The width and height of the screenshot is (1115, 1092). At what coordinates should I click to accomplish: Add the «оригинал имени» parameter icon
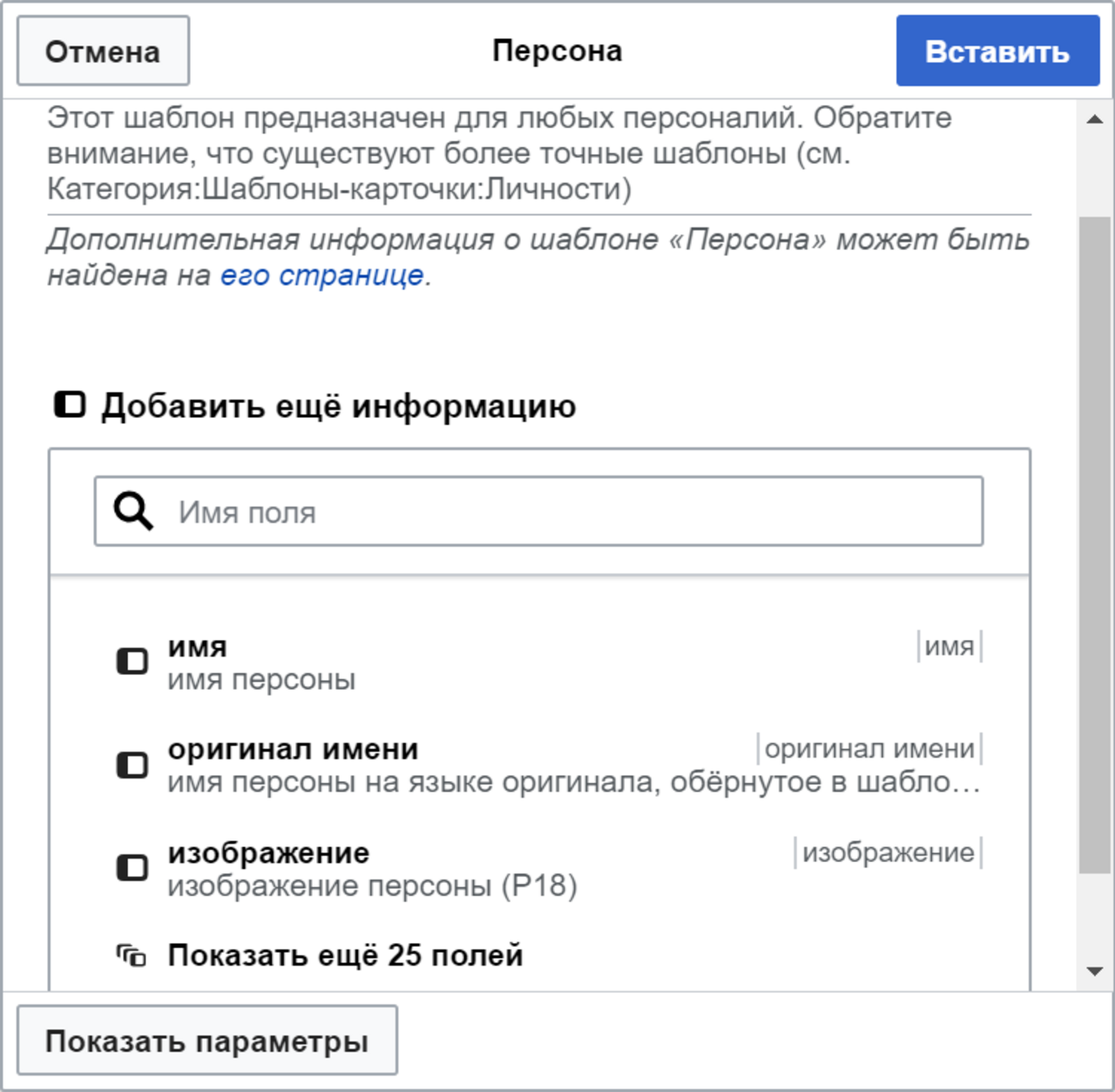pos(132,765)
